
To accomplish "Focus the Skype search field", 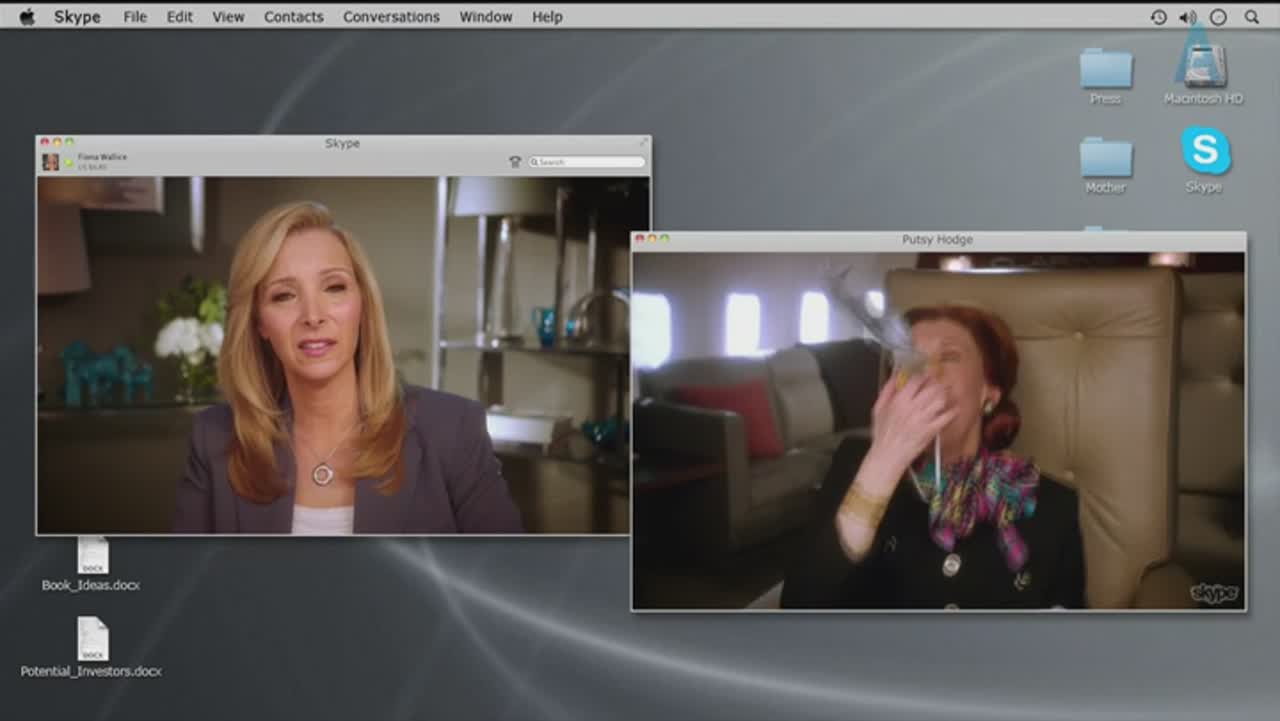I will coord(590,162).
